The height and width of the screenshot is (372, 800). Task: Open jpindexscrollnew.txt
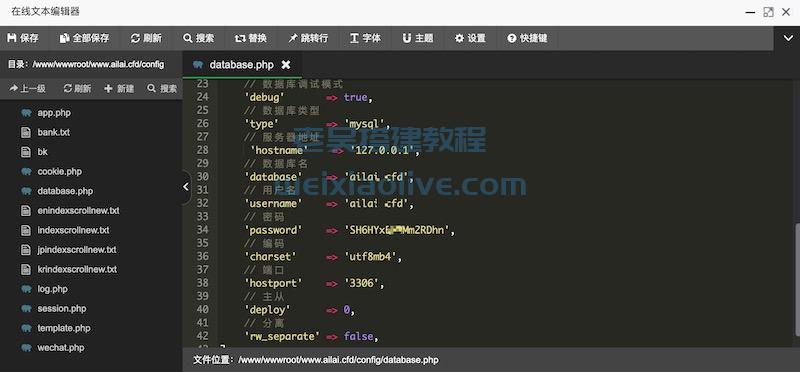coord(77,250)
